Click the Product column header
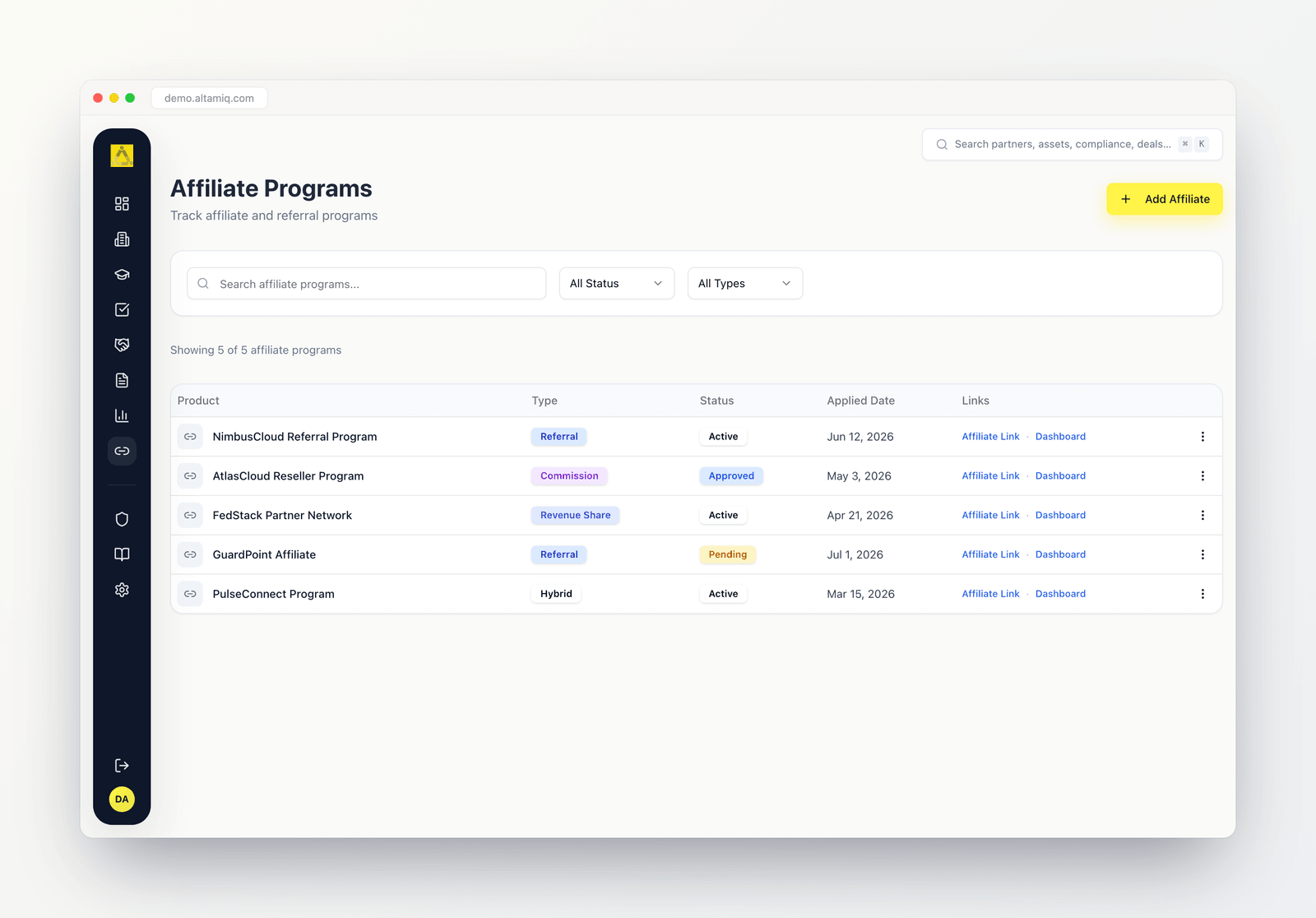Image resolution: width=1316 pixels, height=918 pixels. (198, 401)
